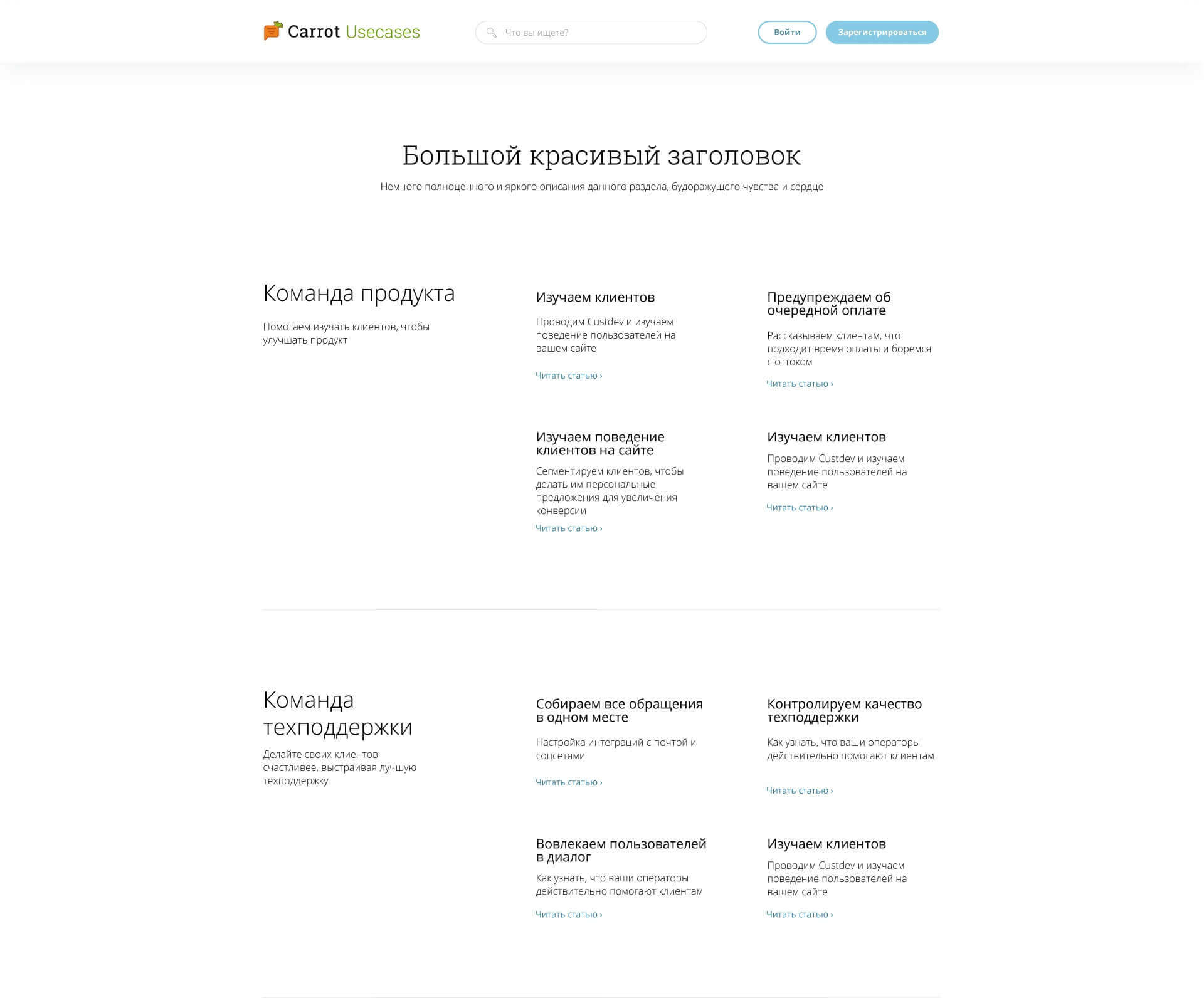The image size is (1204, 998).
Task: Click the "Войти" button
Action: [x=787, y=33]
